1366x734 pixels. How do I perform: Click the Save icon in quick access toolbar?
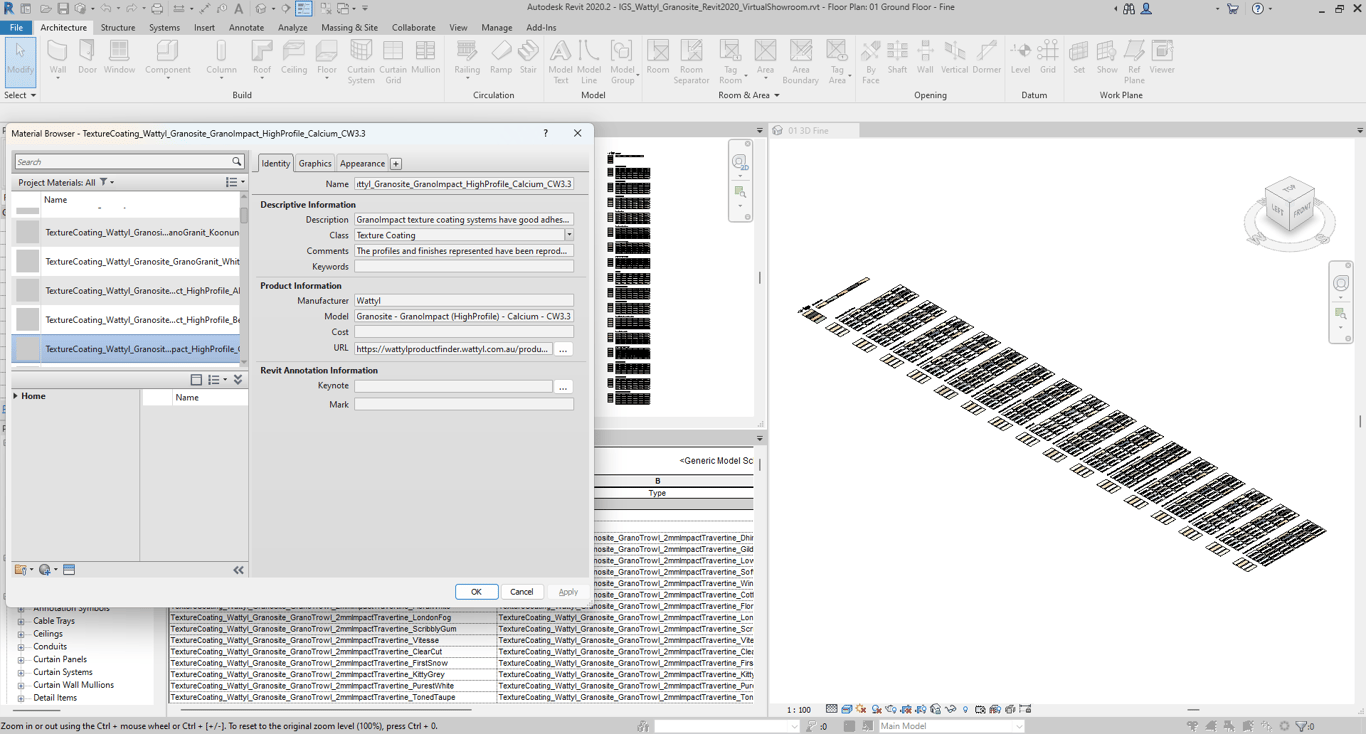[x=62, y=9]
